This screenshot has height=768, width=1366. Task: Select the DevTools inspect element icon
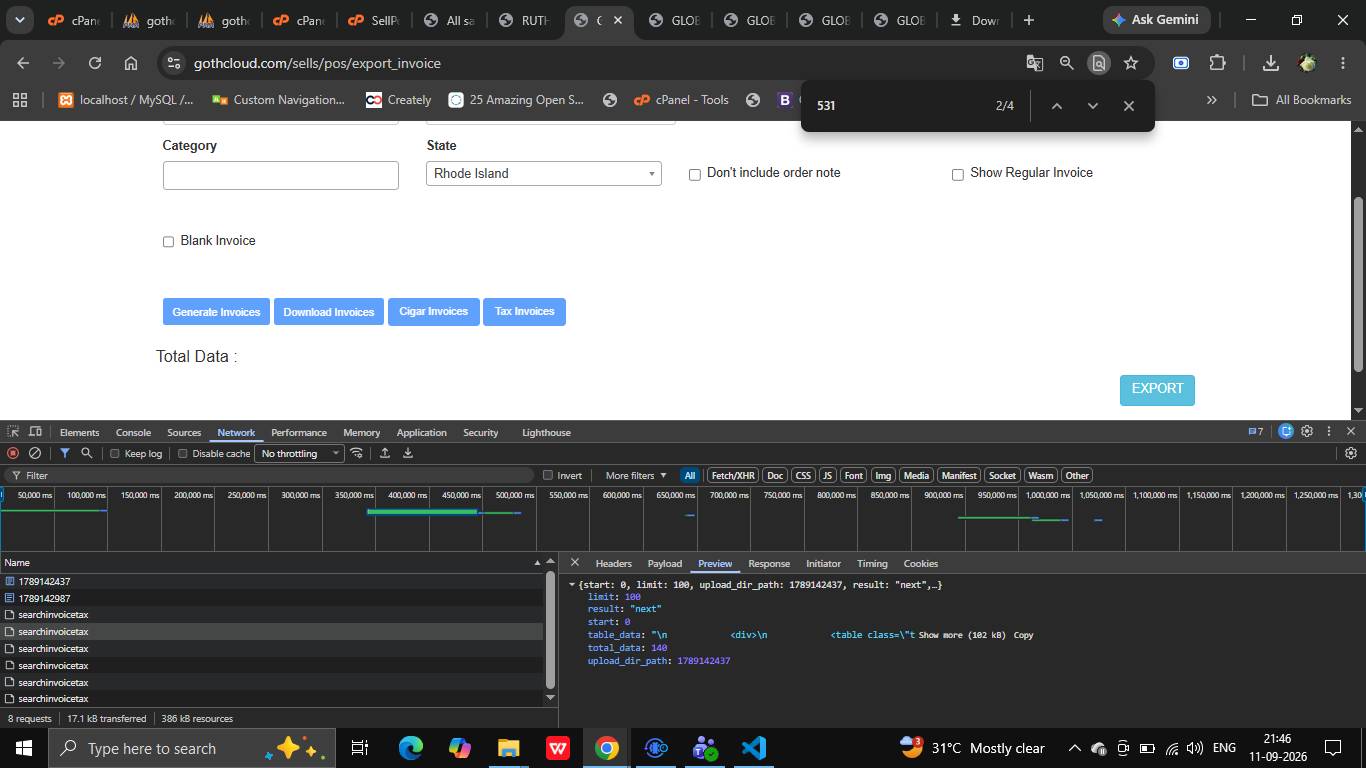tap(13, 432)
